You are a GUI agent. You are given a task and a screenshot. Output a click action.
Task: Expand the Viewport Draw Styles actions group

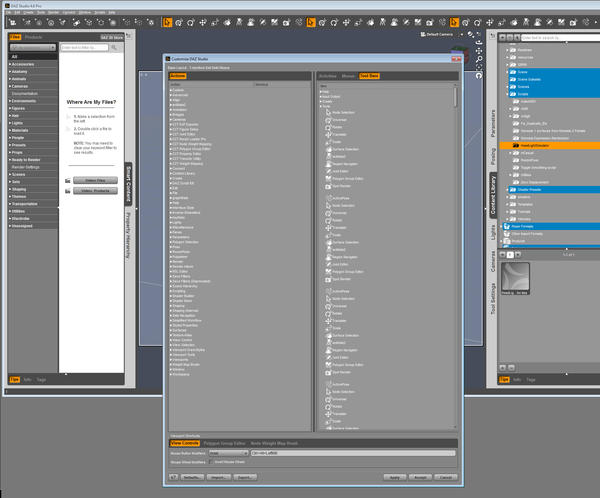coord(171,350)
